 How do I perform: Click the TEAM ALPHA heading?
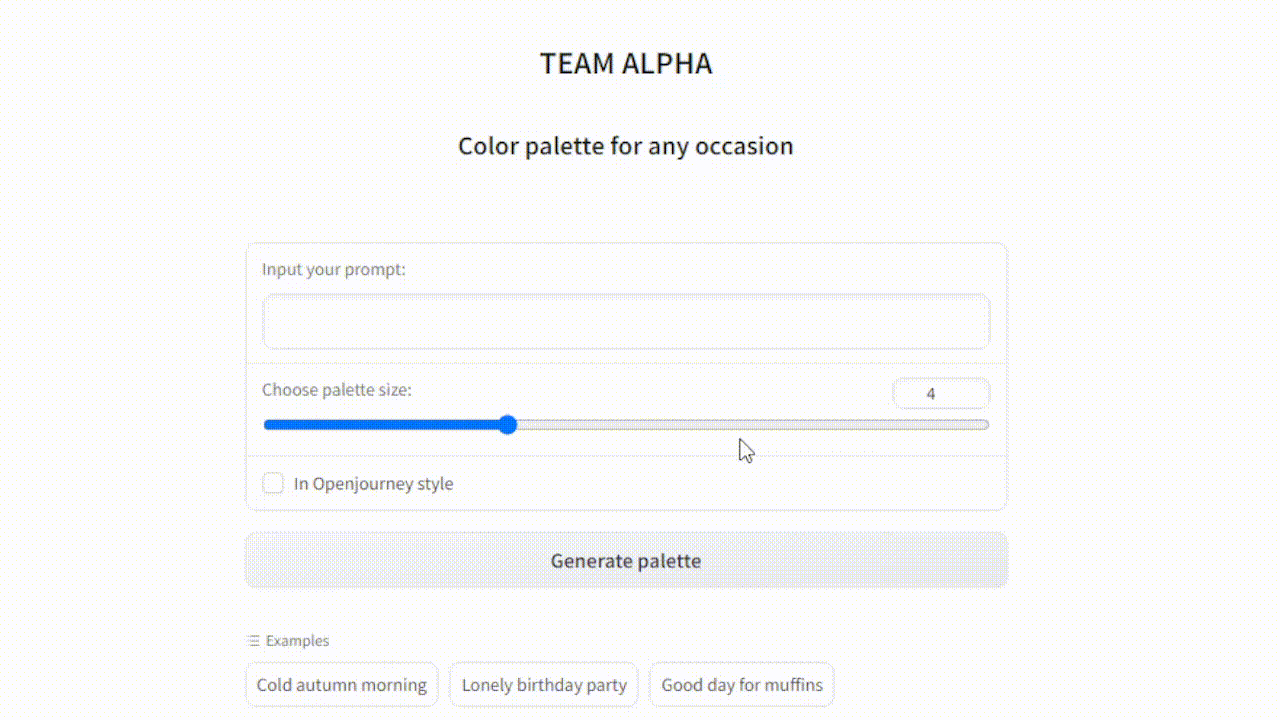pyautogui.click(x=626, y=64)
